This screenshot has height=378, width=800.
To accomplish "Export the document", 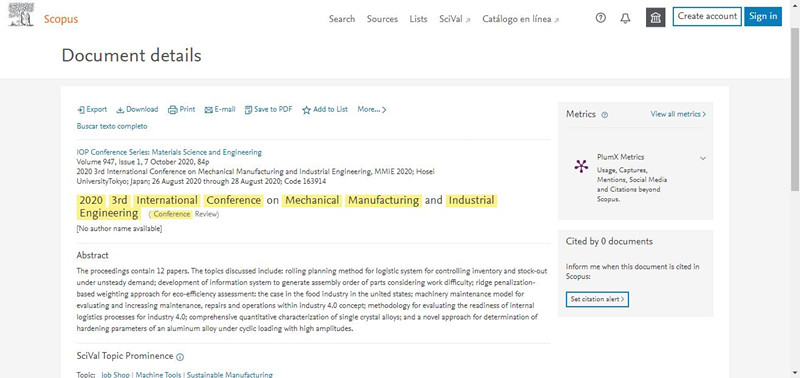I will pos(92,109).
